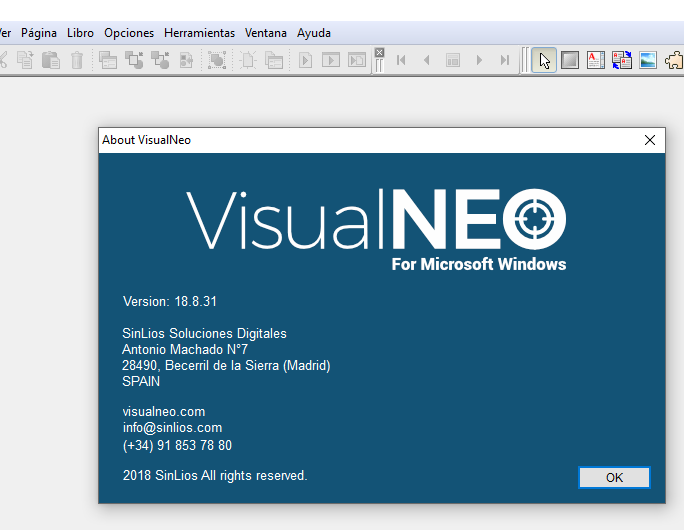
Task: Open the Ventana menu
Action: click(x=266, y=33)
